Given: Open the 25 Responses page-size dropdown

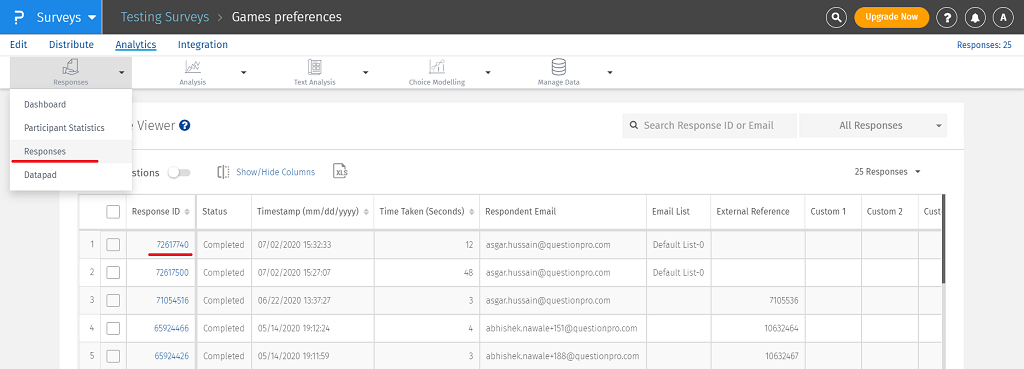Looking at the screenshot, I should (888, 172).
